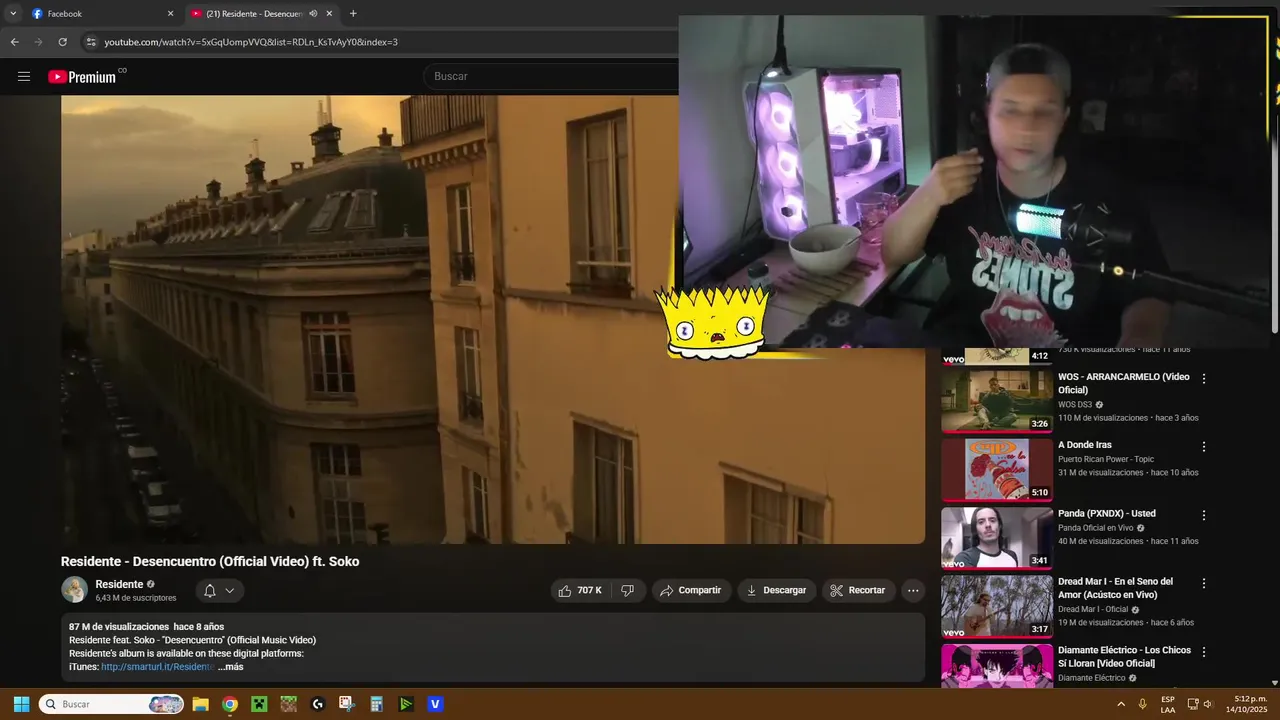Viewport: 1280px width, 720px height.
Task: Follow the smarturl.it iTunes link
Action: [x=157, y=667]
